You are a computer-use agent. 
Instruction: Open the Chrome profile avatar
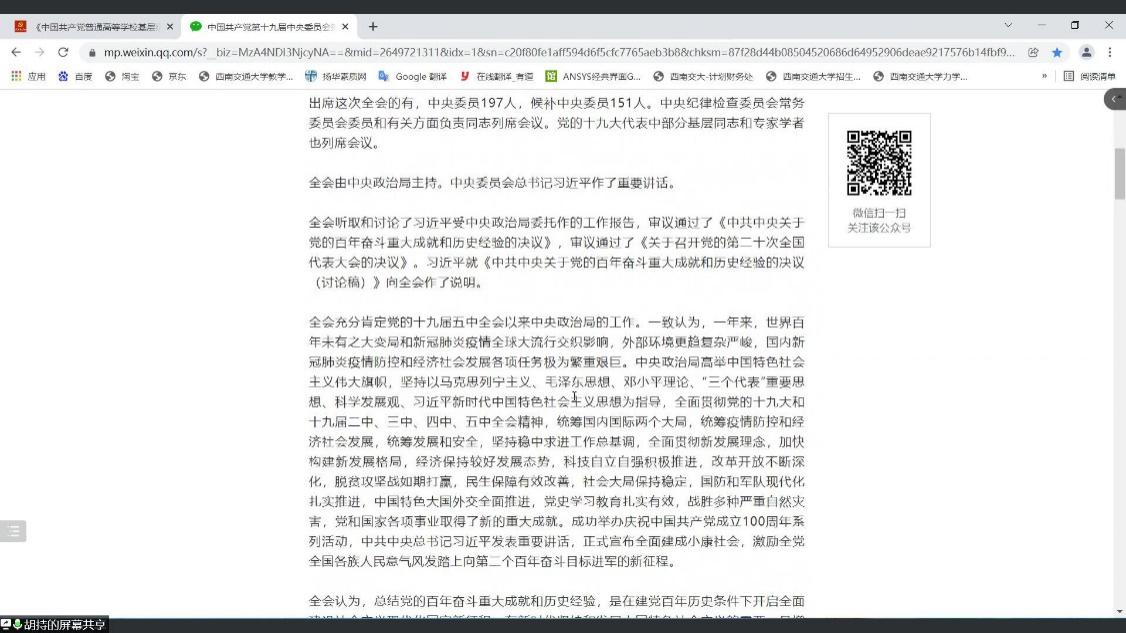tap(1086, 52)
